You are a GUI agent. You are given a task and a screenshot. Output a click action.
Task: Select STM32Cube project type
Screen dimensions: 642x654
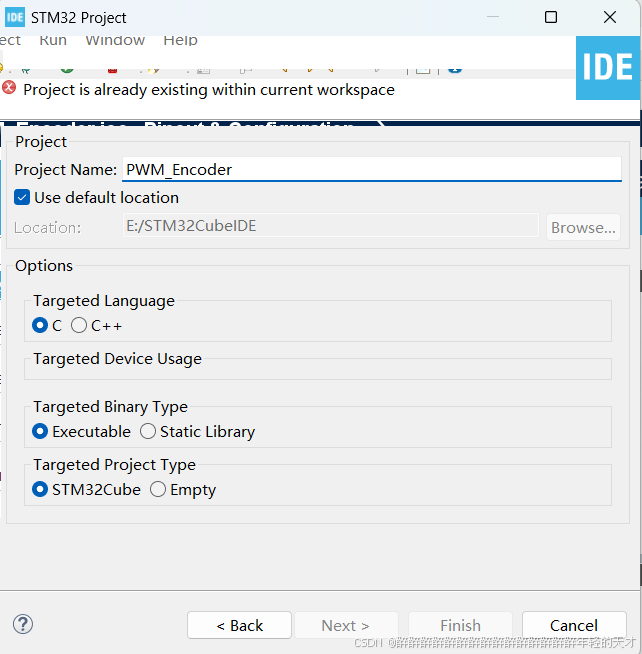40,489
